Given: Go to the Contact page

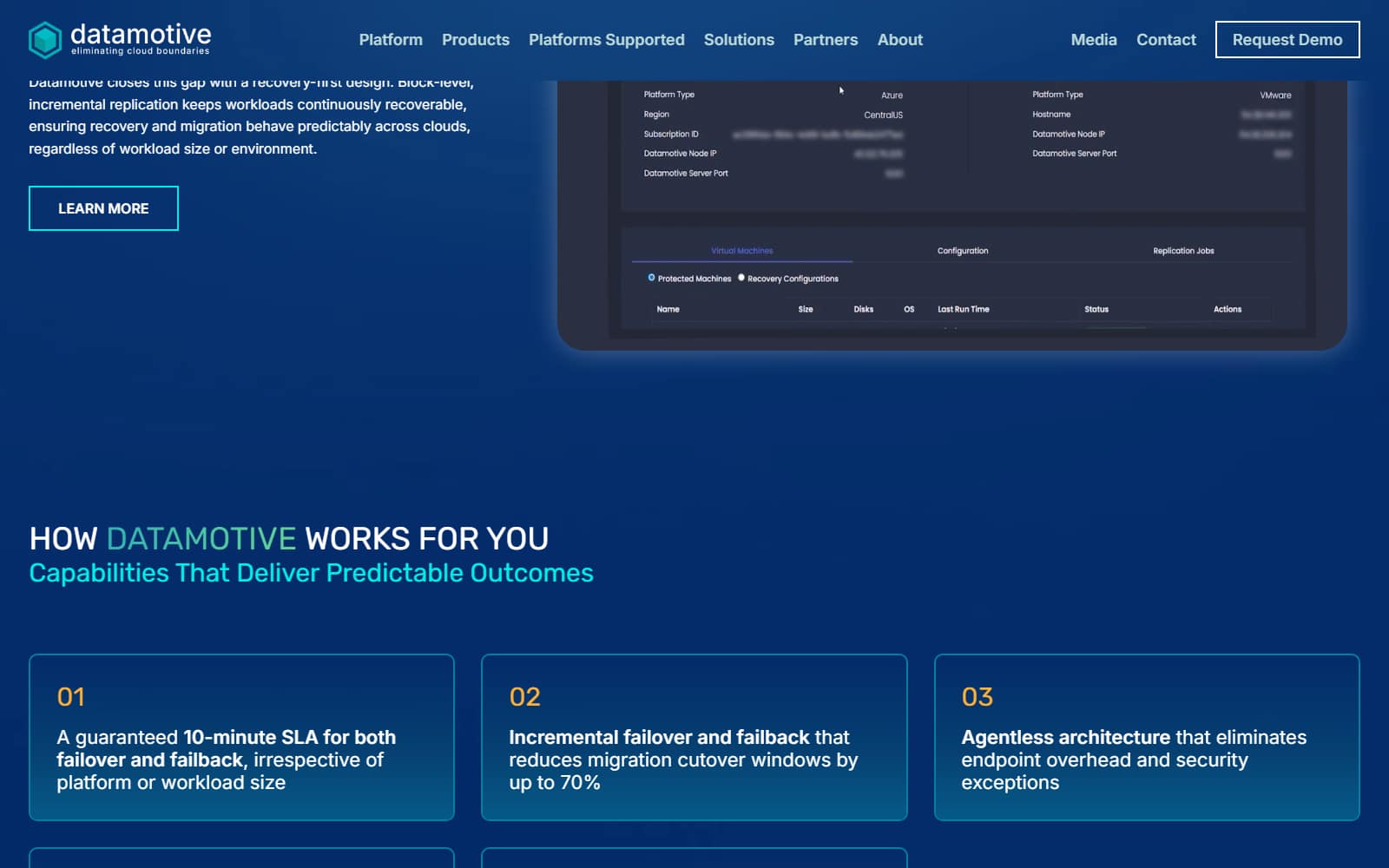Looking at the screenshot, I should 1166,40.
